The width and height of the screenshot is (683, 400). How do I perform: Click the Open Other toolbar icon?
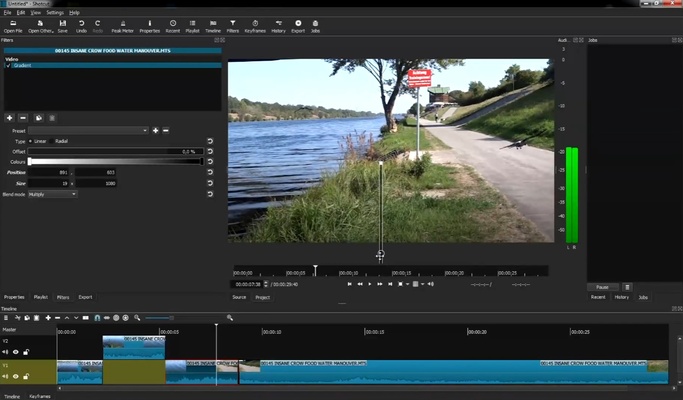pyautogui.click(x=41, y=26)
